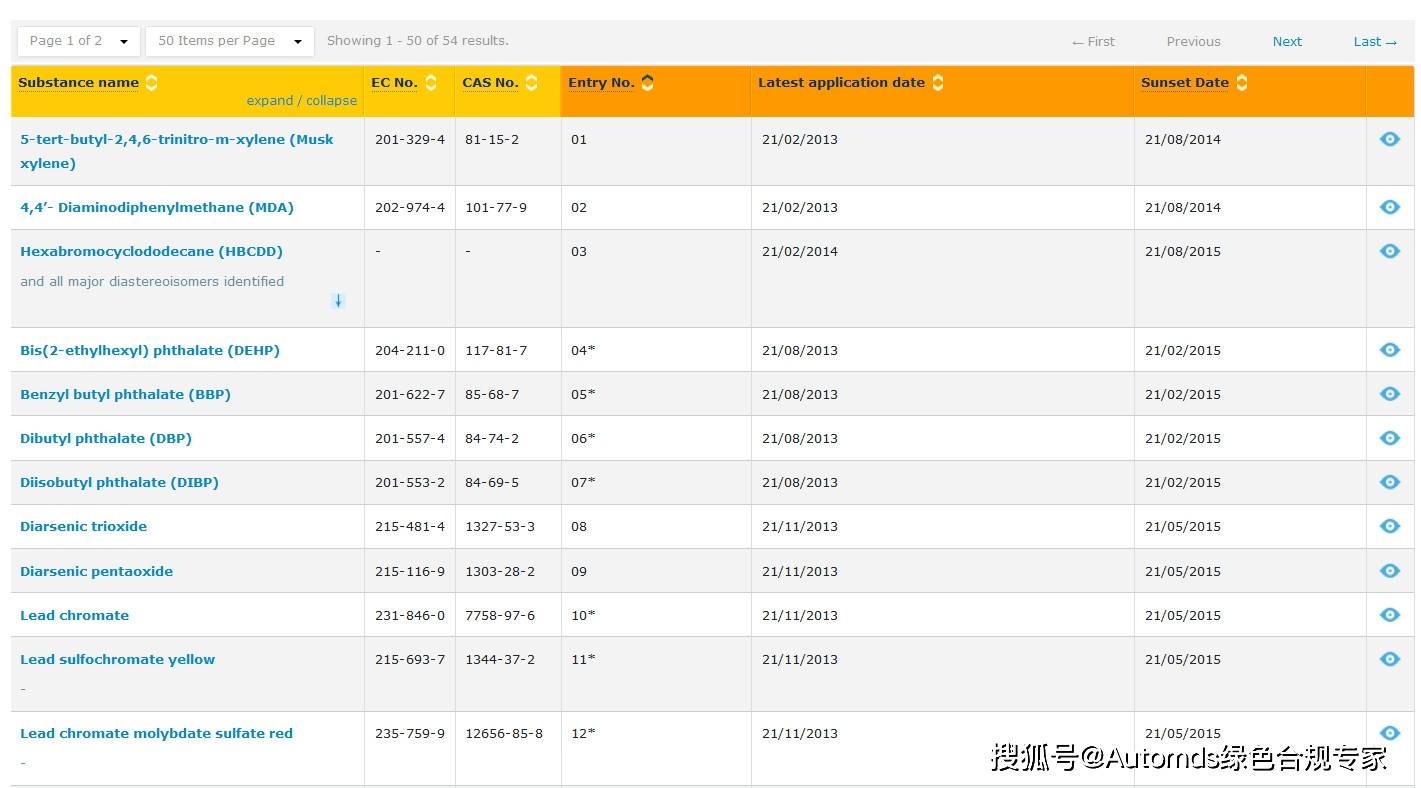
Task: Select the Dibutyl phthalate (DBP) substance link
Action: pos(106,438)
